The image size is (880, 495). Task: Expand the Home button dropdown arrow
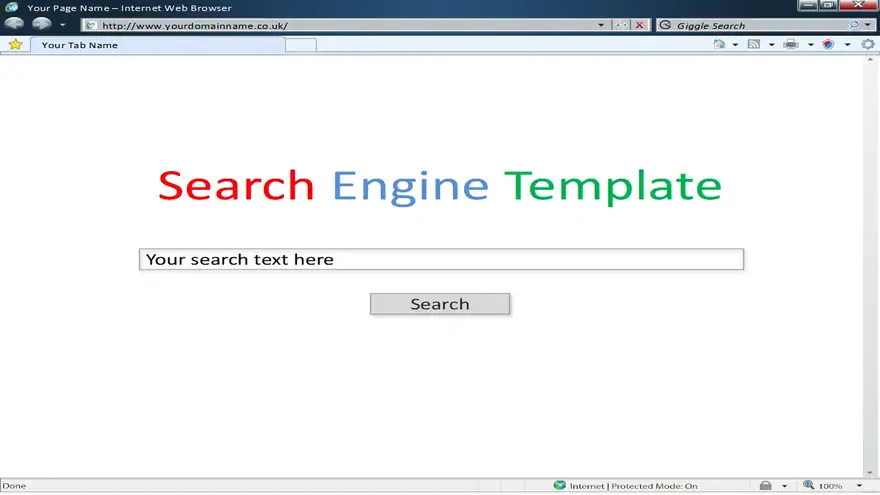click(x=735, y=45)
